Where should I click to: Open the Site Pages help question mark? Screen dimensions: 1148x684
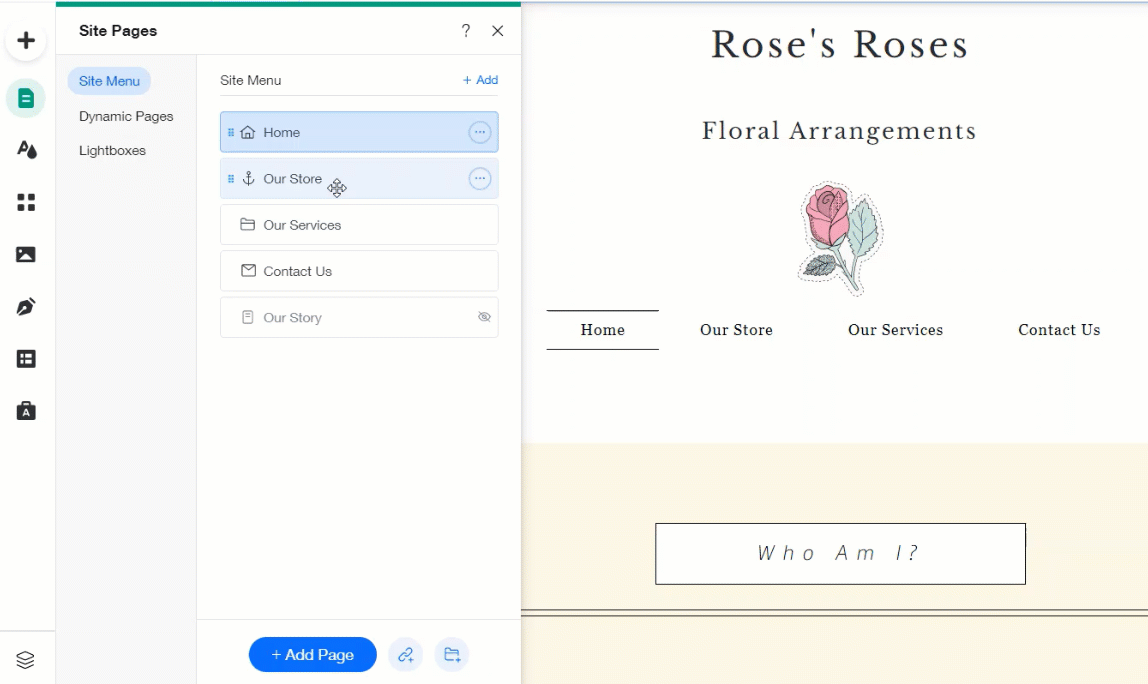465,31
